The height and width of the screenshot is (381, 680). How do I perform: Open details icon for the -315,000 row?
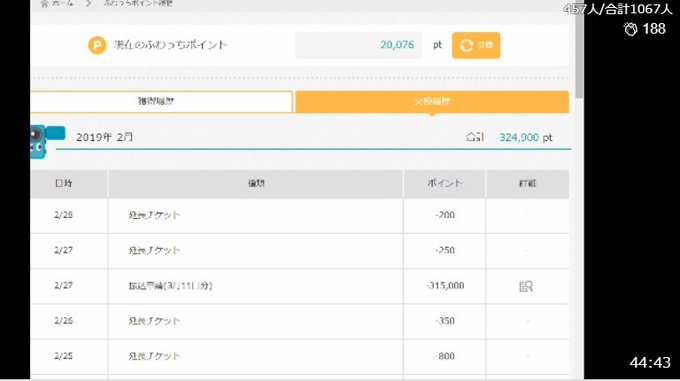coord(526,286)
